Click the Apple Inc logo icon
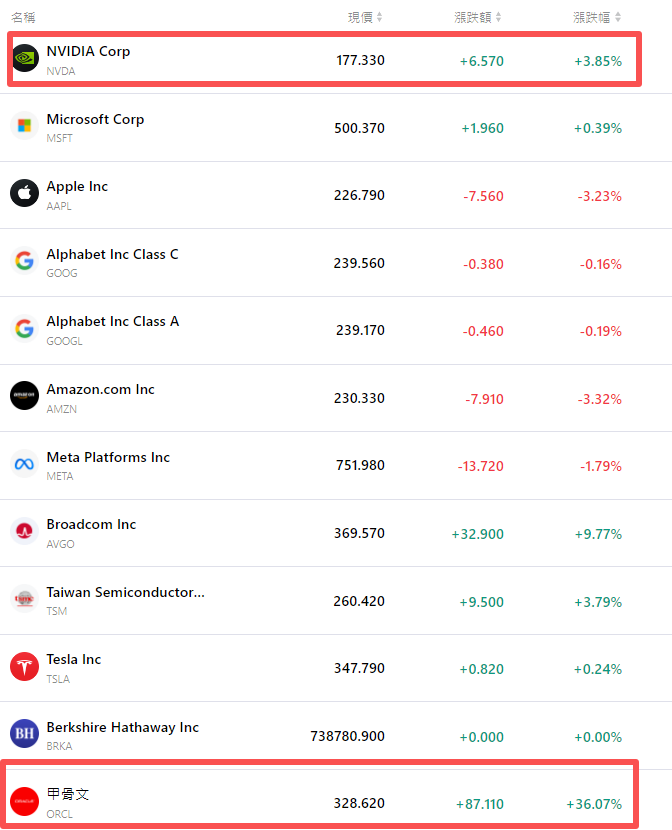The height and width of the screenshot is (830, 672). pyautogui.click(x=25, y=193)
